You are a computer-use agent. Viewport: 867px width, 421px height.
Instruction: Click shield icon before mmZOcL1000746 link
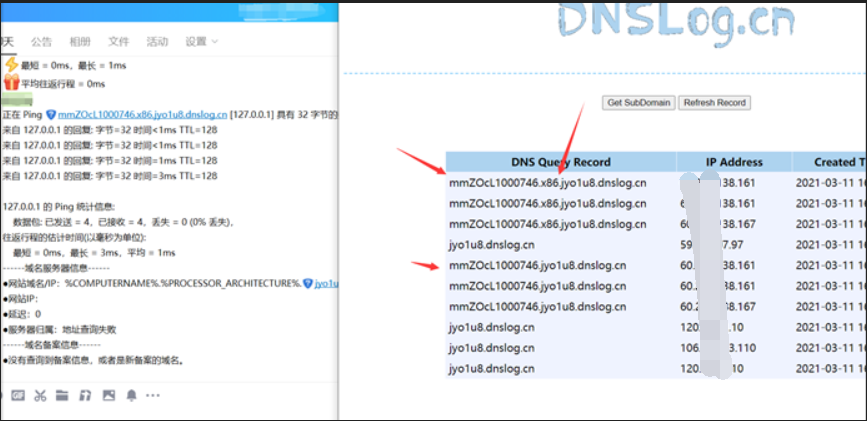[50, 115]
